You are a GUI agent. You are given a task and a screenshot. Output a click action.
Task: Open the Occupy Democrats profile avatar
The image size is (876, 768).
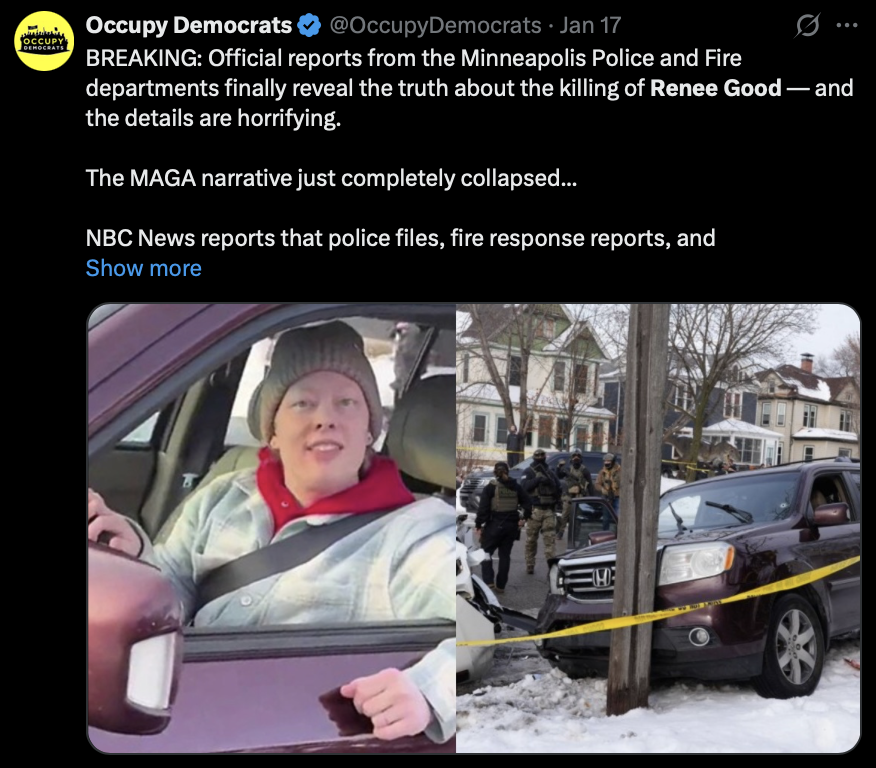pyautogui.click(x=44, y=41)
